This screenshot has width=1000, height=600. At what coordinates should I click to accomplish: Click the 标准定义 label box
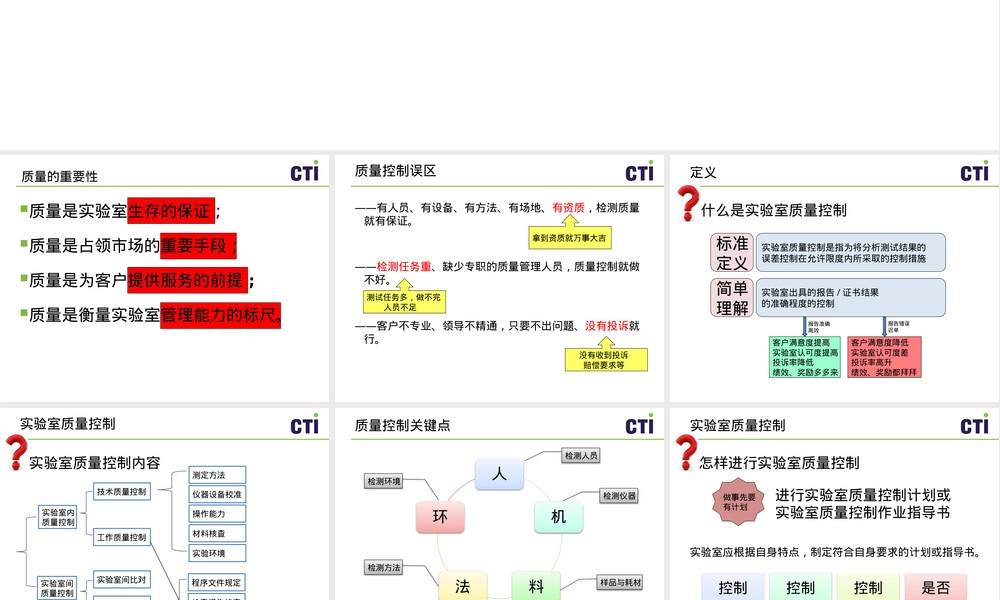pos(732,252)
